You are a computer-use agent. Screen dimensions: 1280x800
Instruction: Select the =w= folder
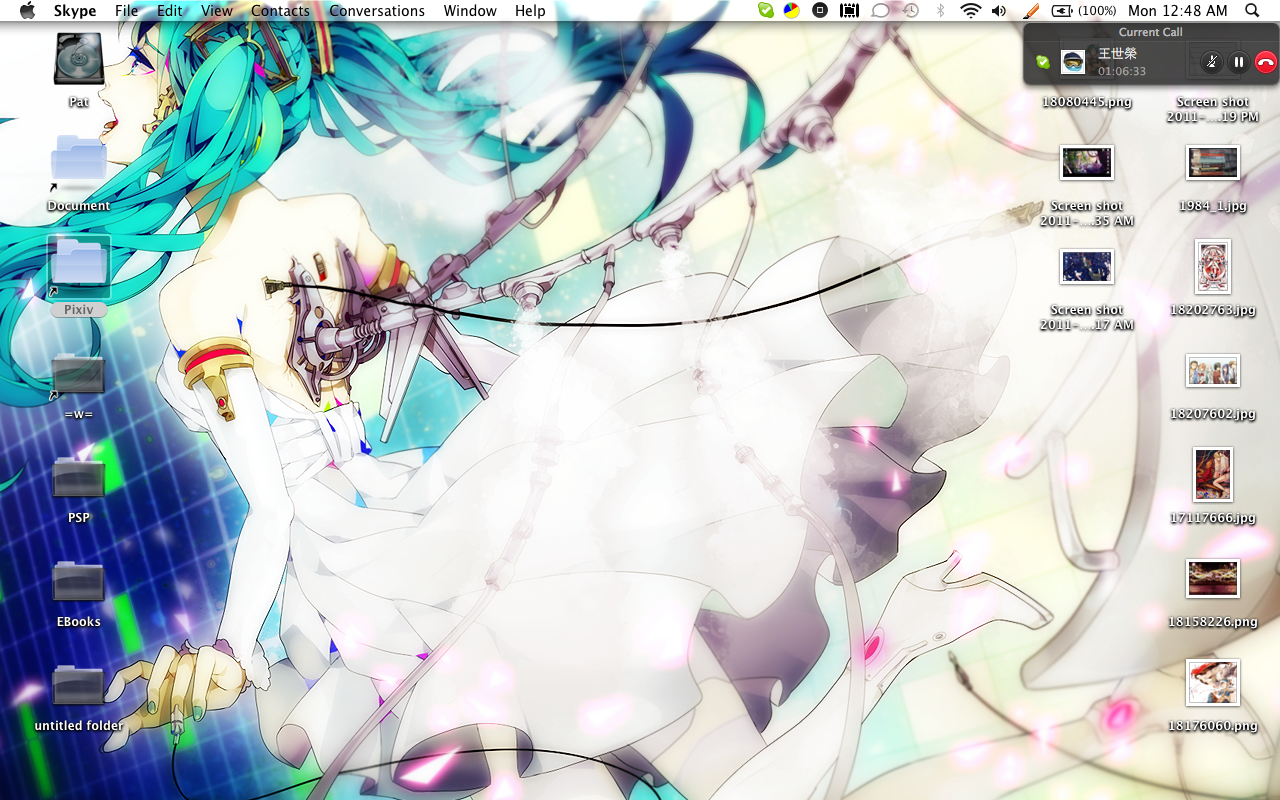(79, 374)
